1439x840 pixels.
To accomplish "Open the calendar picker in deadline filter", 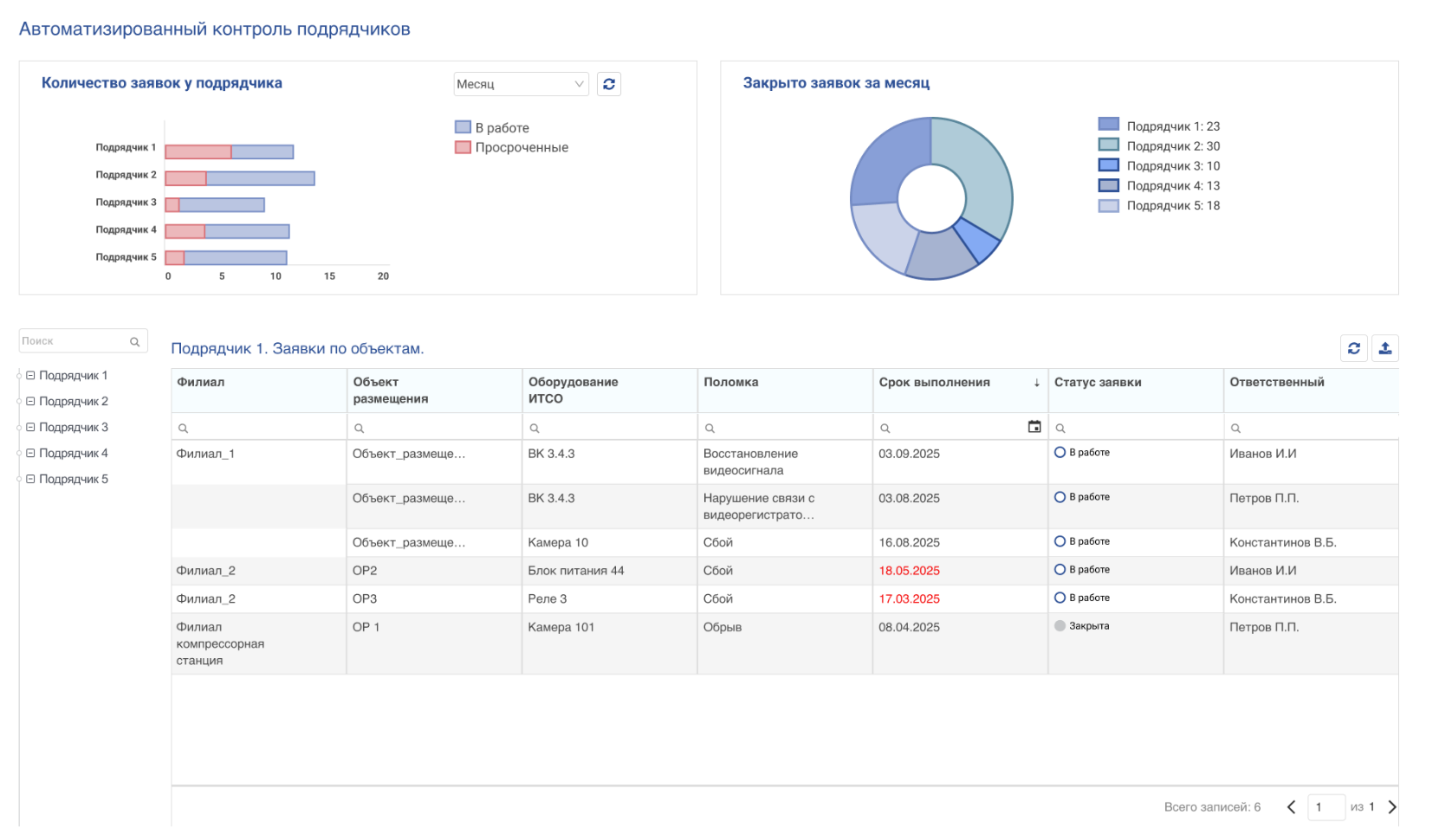I will click(1034, 427).
